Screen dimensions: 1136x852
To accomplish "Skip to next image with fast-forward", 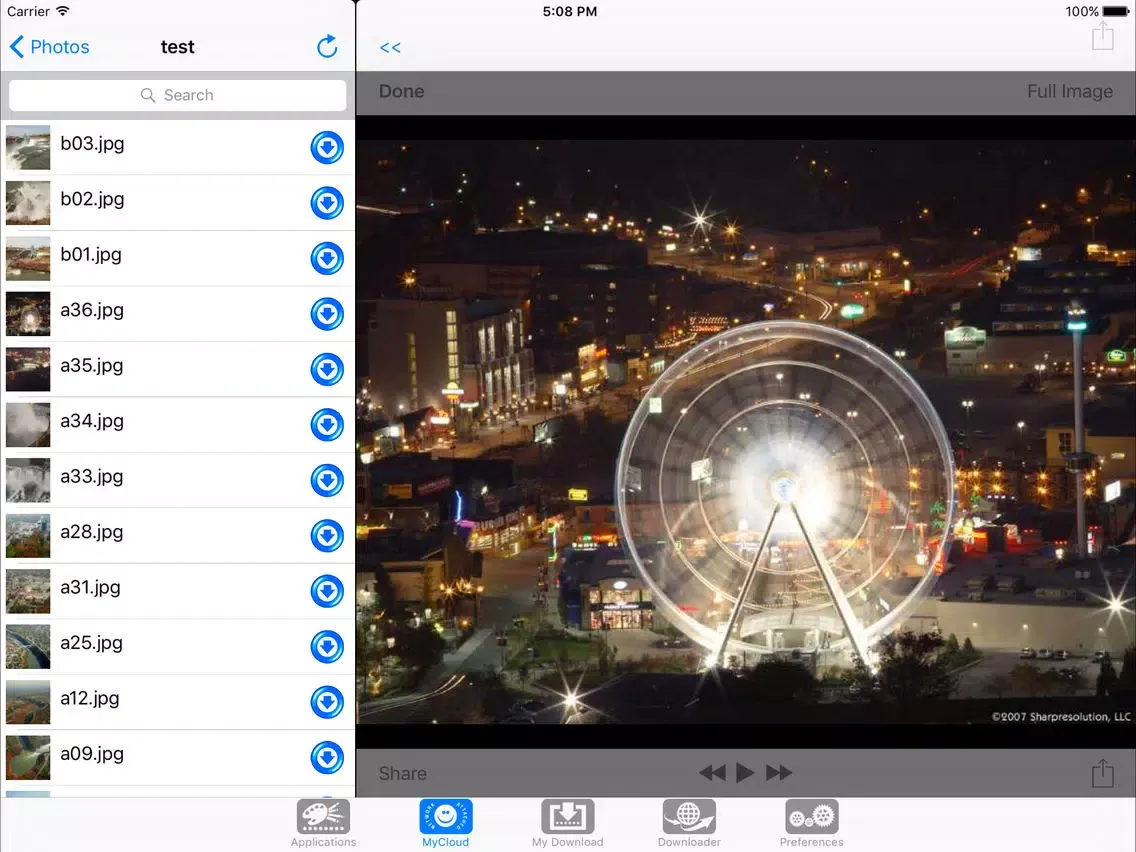I will tap(779, 773).
